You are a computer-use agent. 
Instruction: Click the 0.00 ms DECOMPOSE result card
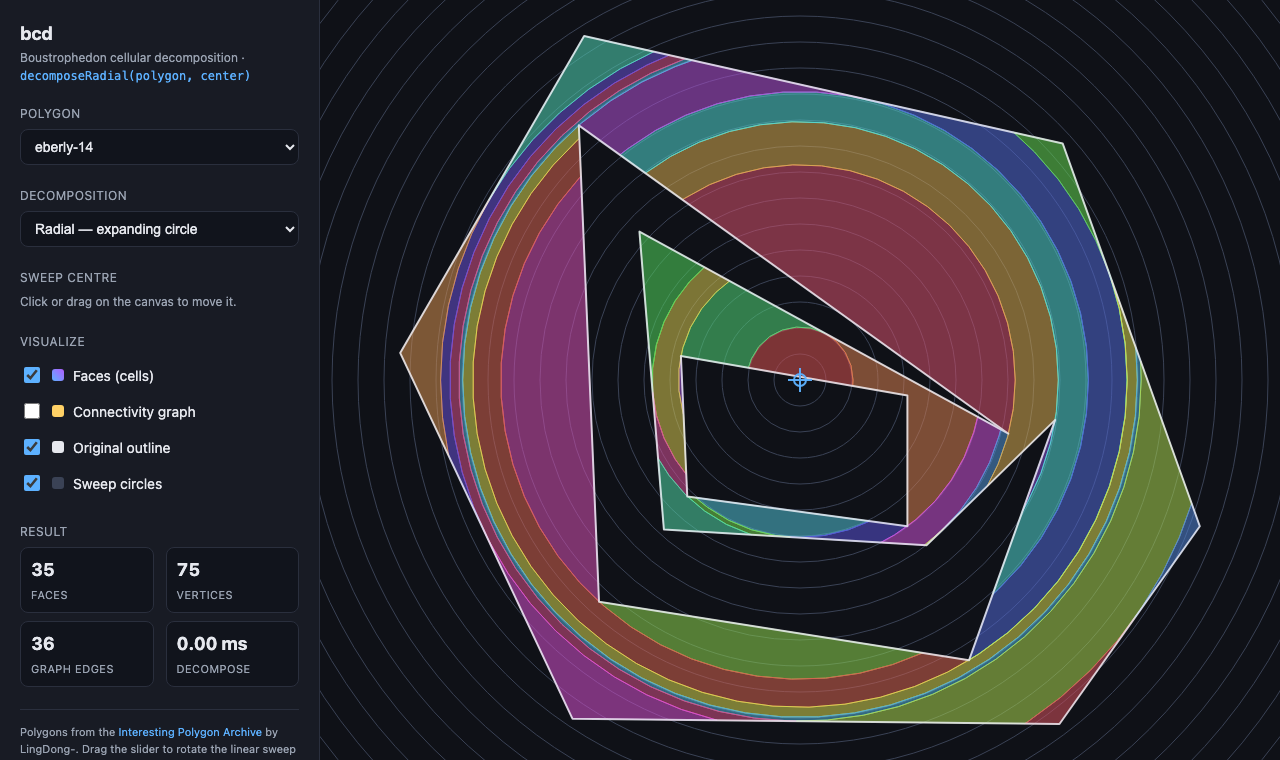pyautogui.click(x=232, y=654)
